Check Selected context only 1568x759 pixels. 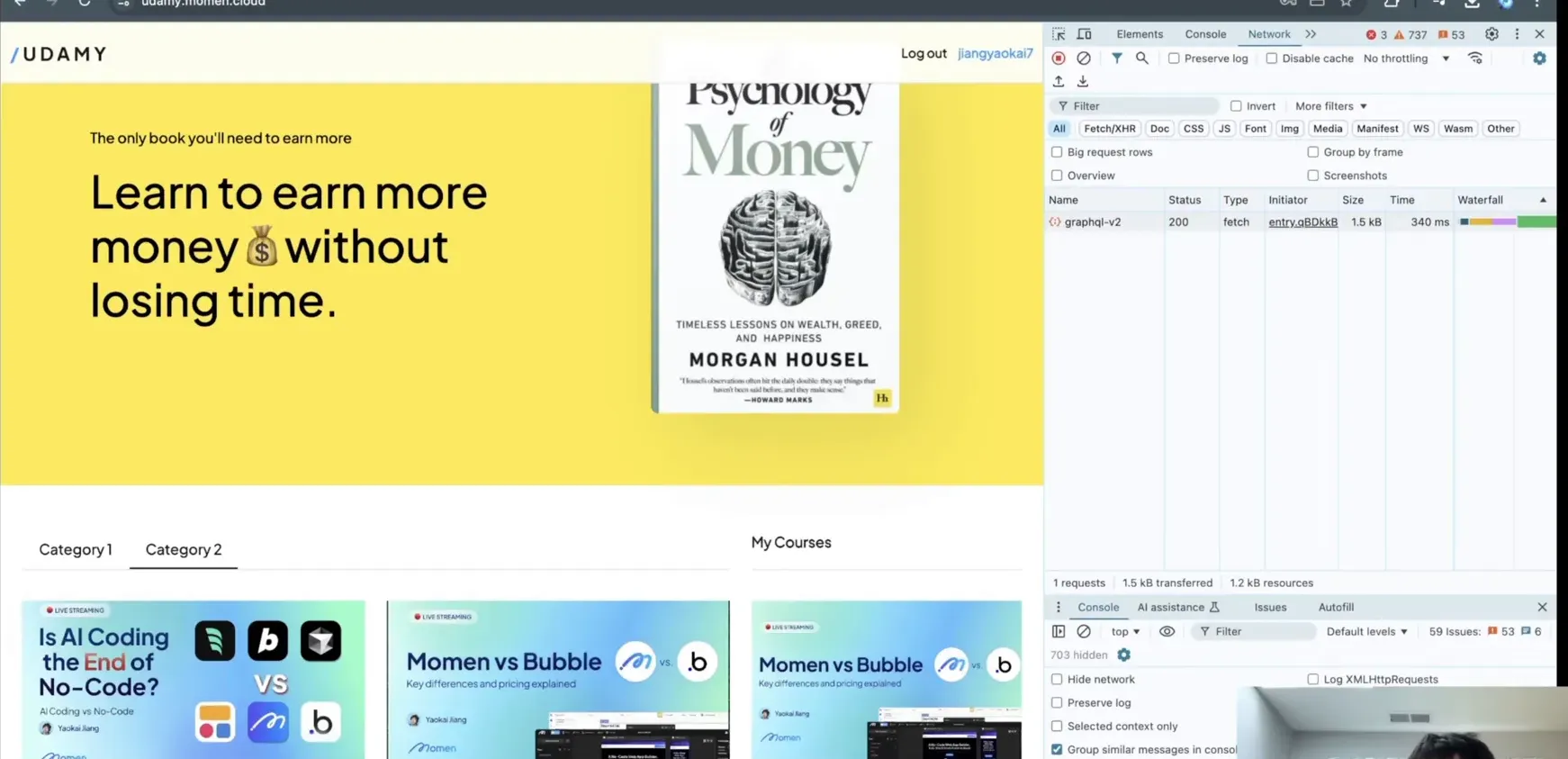(1057, 727)
